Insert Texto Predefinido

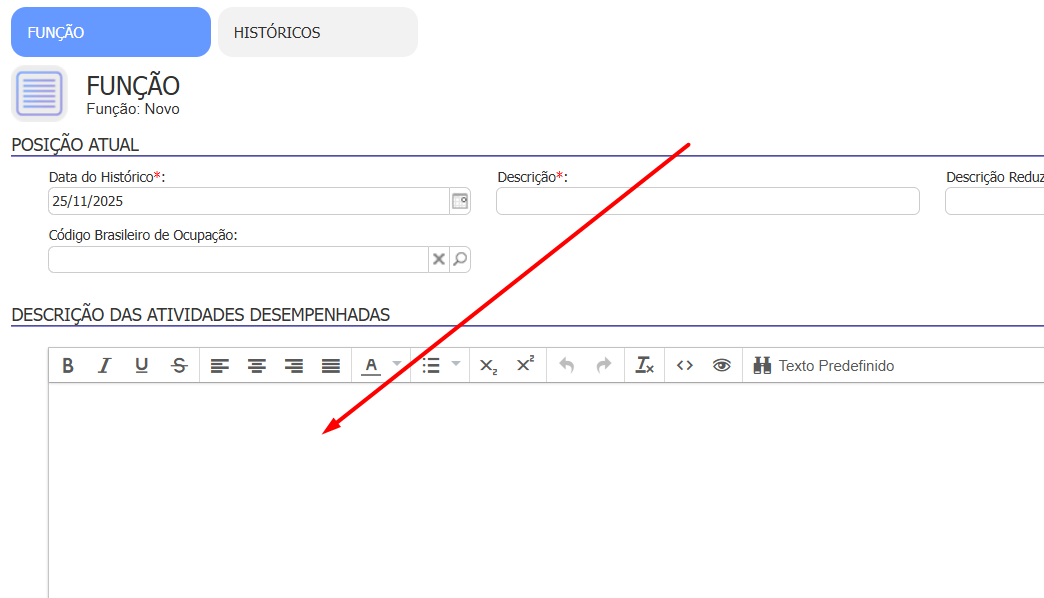824,366
